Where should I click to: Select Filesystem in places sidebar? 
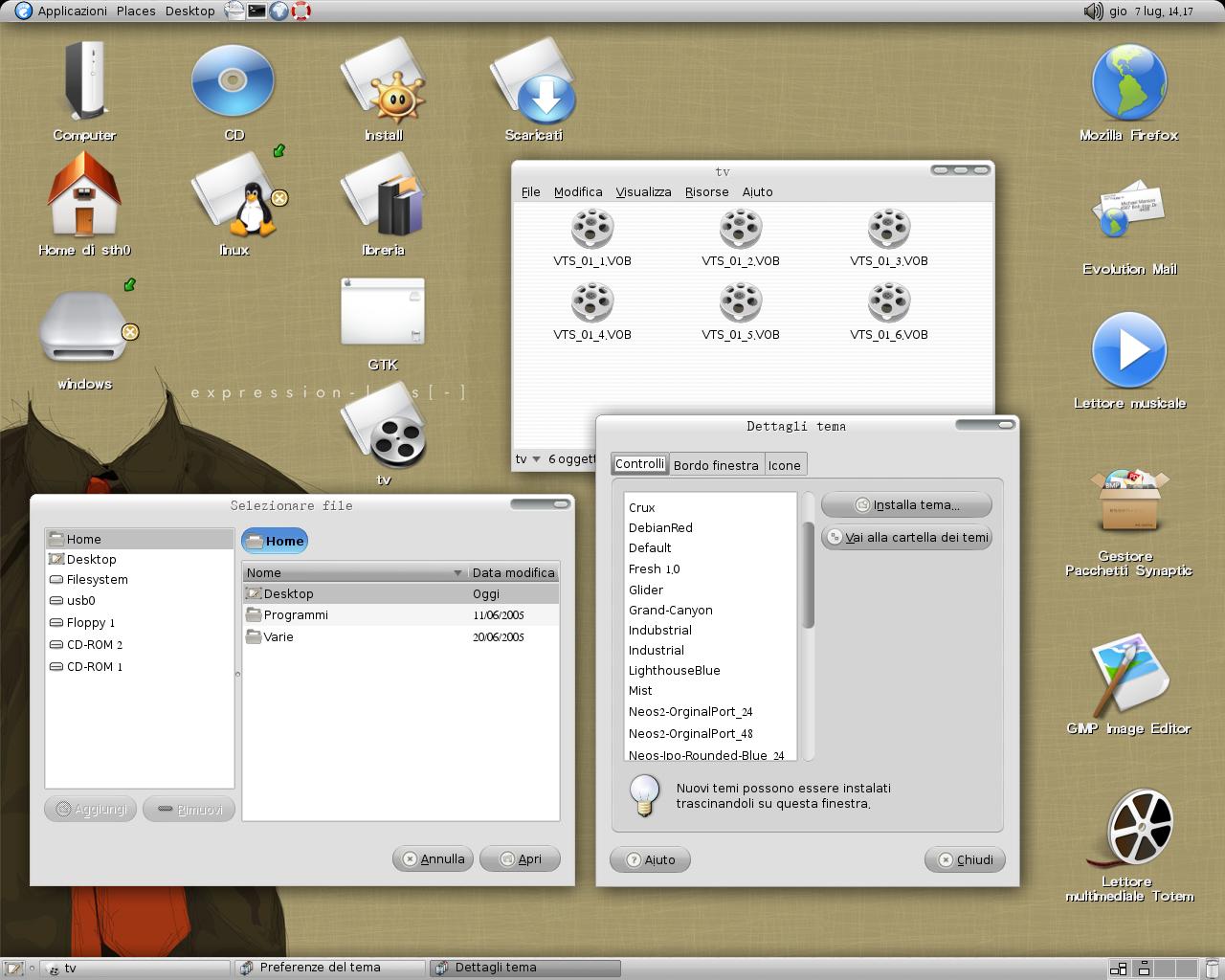[x=139, y=579]
